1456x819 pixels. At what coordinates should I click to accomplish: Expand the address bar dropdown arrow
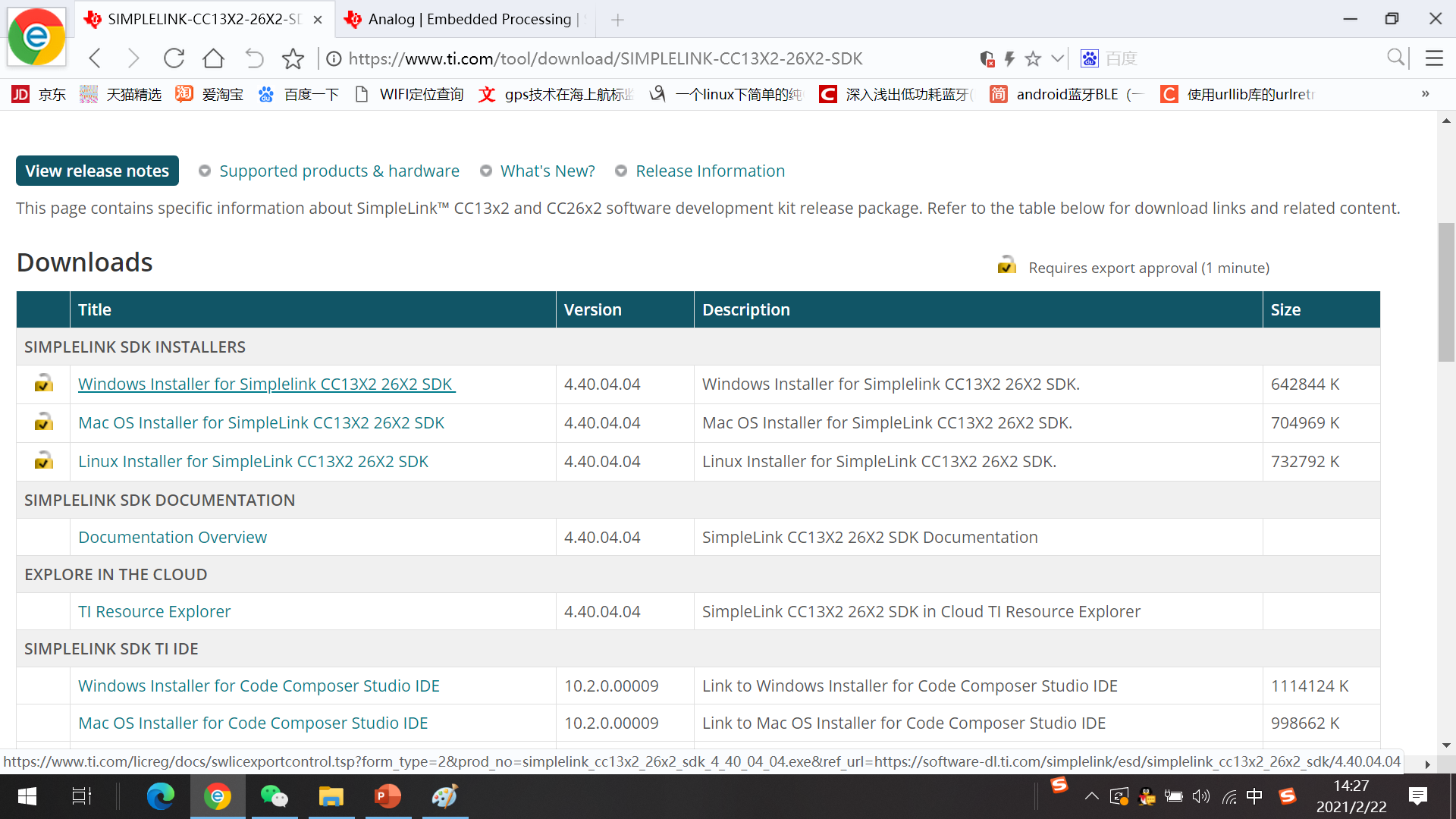[x=1057, y=58]
